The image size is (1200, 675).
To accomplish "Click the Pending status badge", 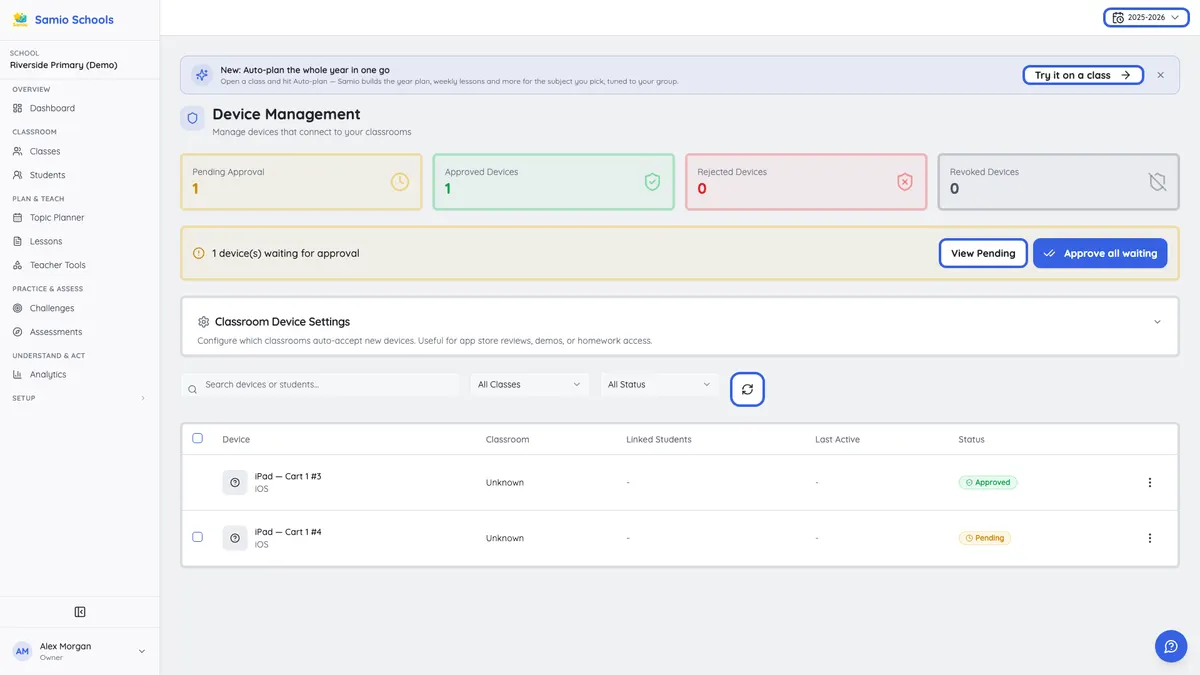I will [985, 538].
